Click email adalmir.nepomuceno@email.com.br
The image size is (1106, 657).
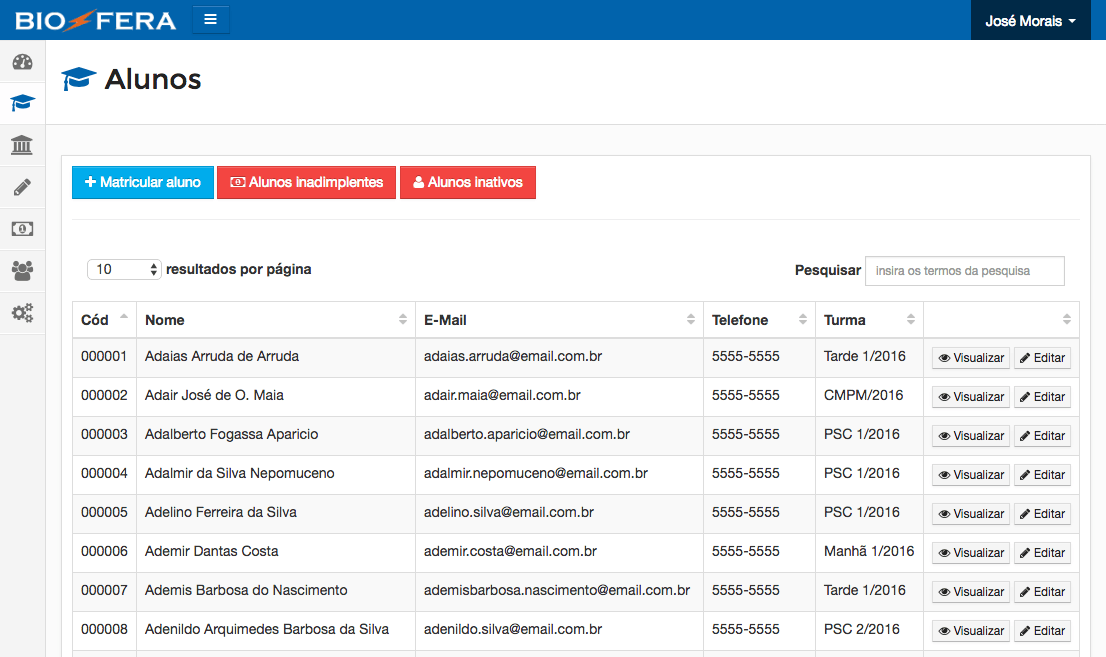(x=536, y=474)
